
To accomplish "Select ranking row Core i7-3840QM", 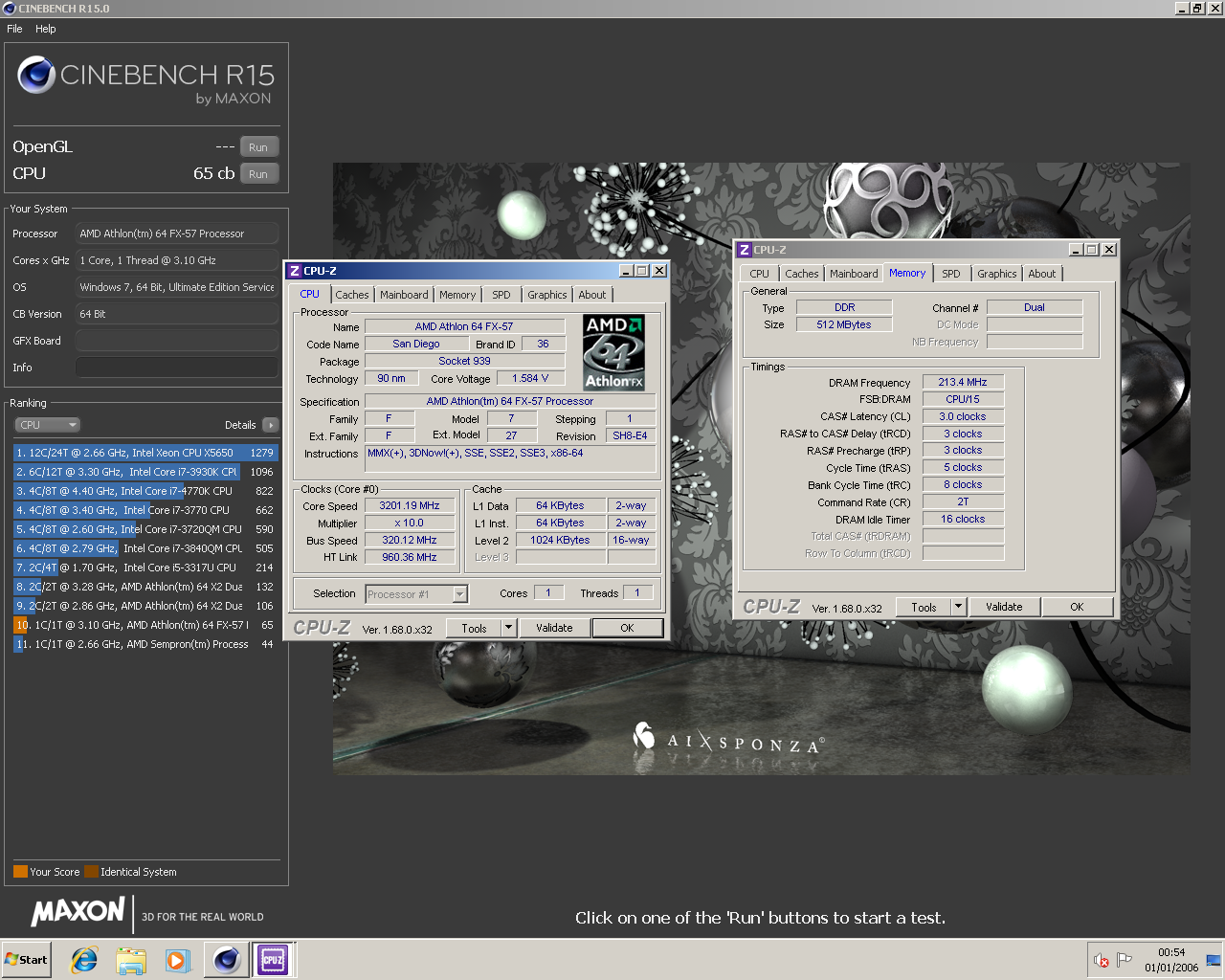I will tap(145, 548).
